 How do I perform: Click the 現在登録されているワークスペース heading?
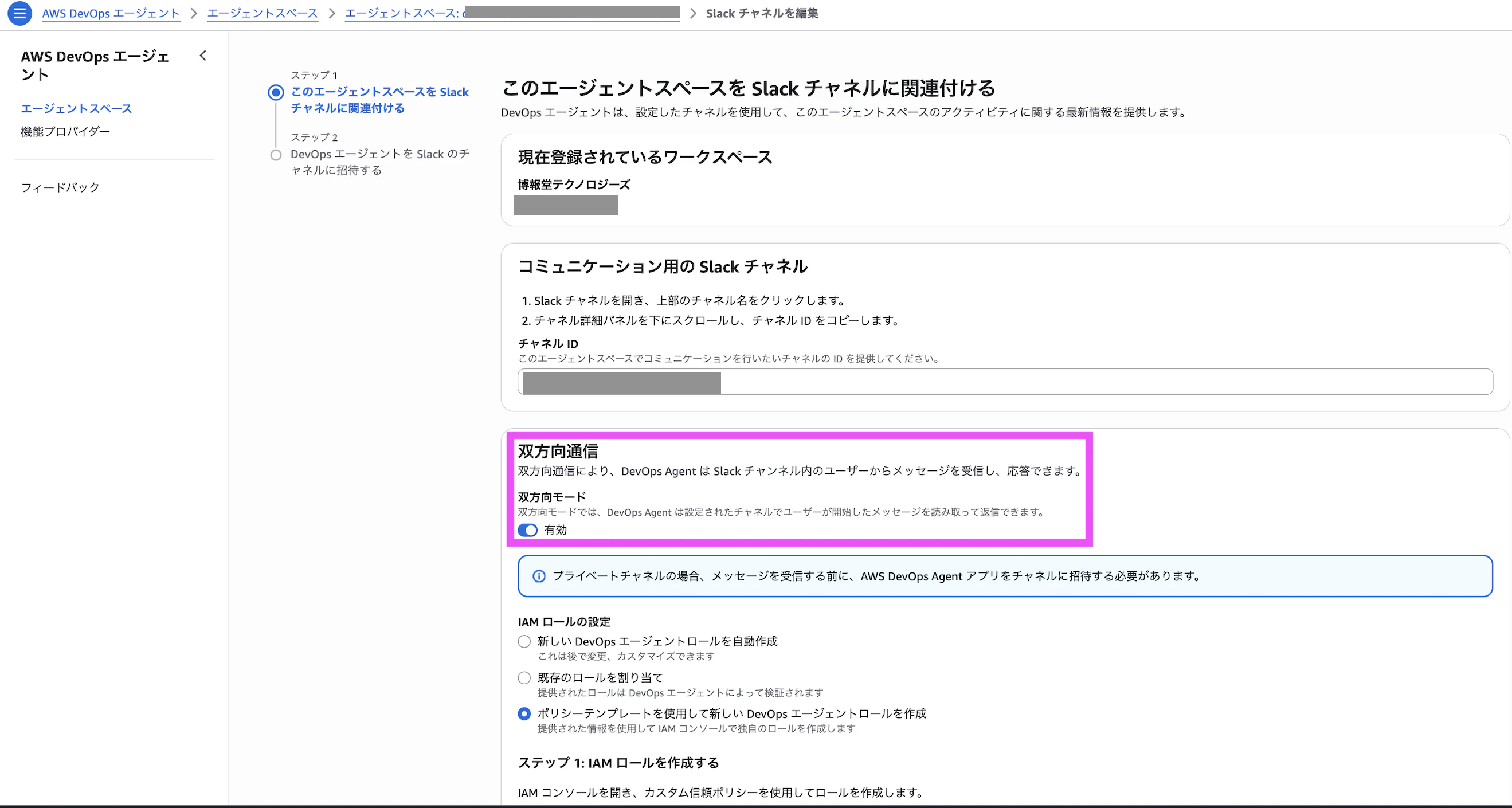645,157
